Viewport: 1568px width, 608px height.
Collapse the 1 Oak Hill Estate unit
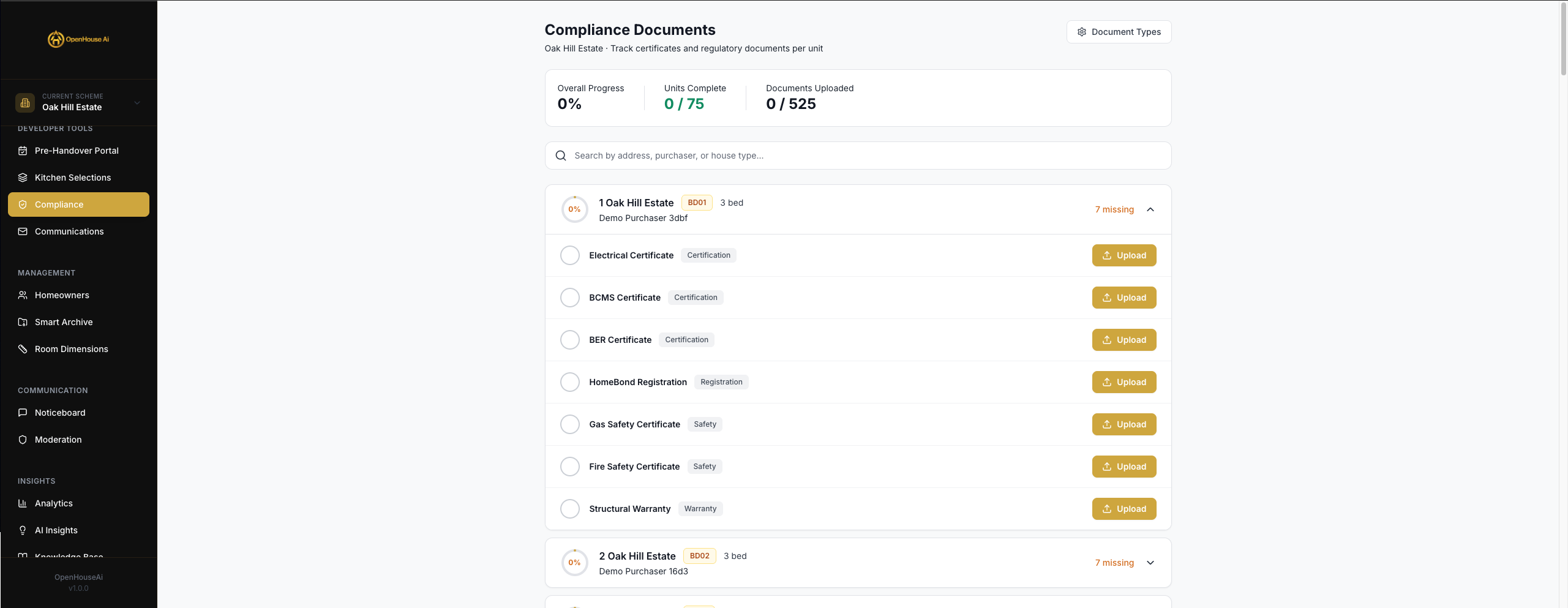coord(1150,209)
